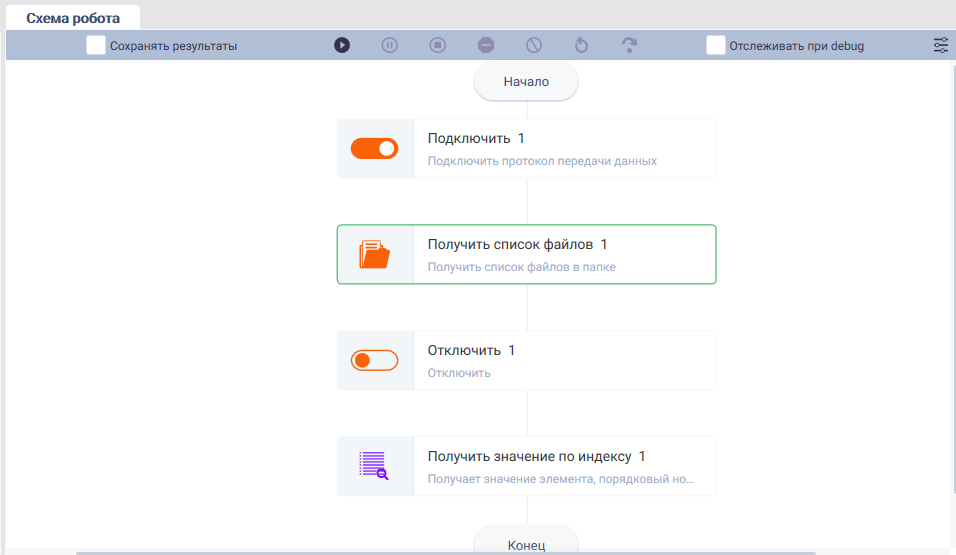Click the Подключить протокол передачи данных description
Image resolution: width=956 pixels, height=555 pixels.
pos(542,161)
